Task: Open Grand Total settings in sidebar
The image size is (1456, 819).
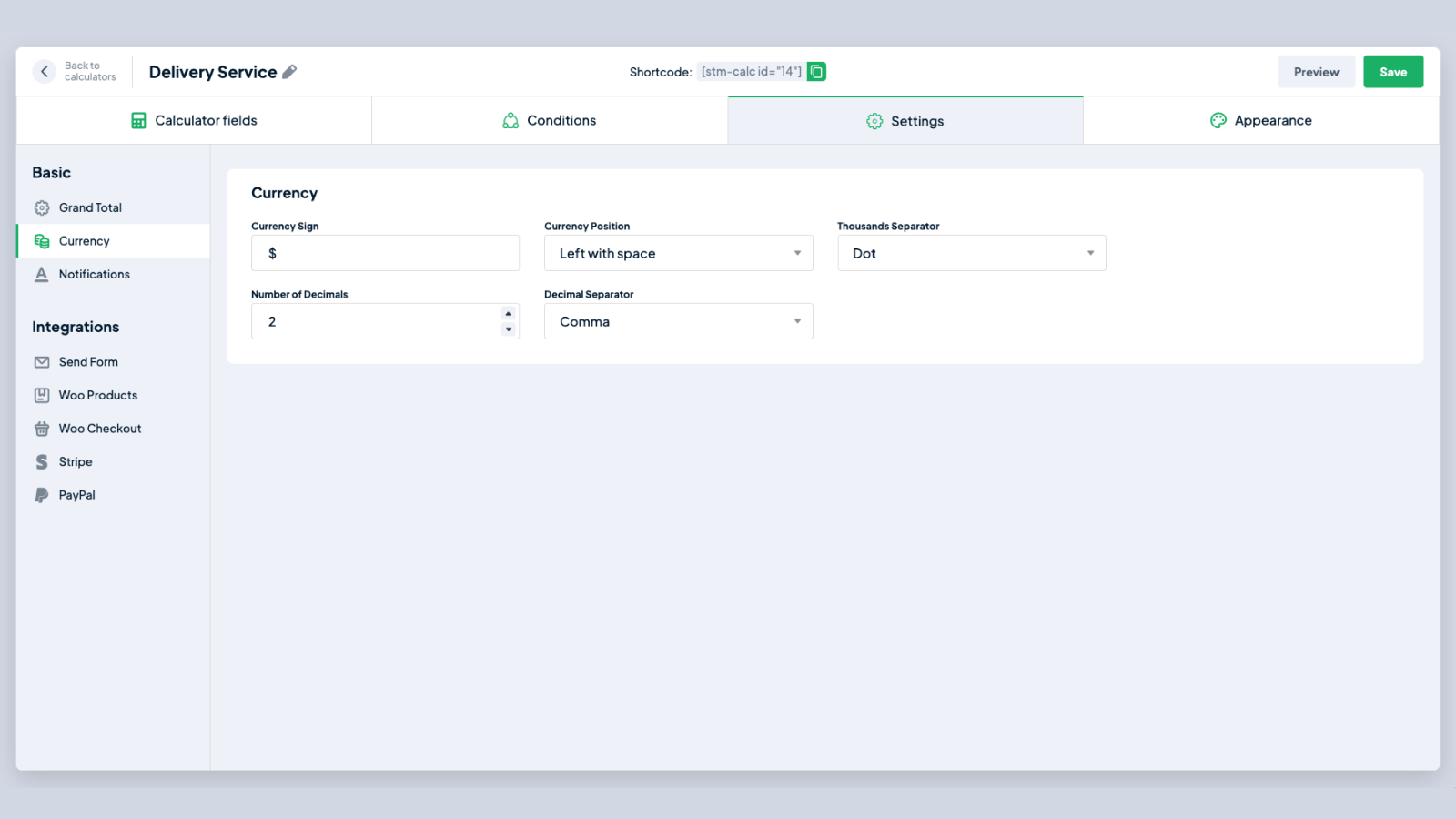Action: (x=90, y=207)
